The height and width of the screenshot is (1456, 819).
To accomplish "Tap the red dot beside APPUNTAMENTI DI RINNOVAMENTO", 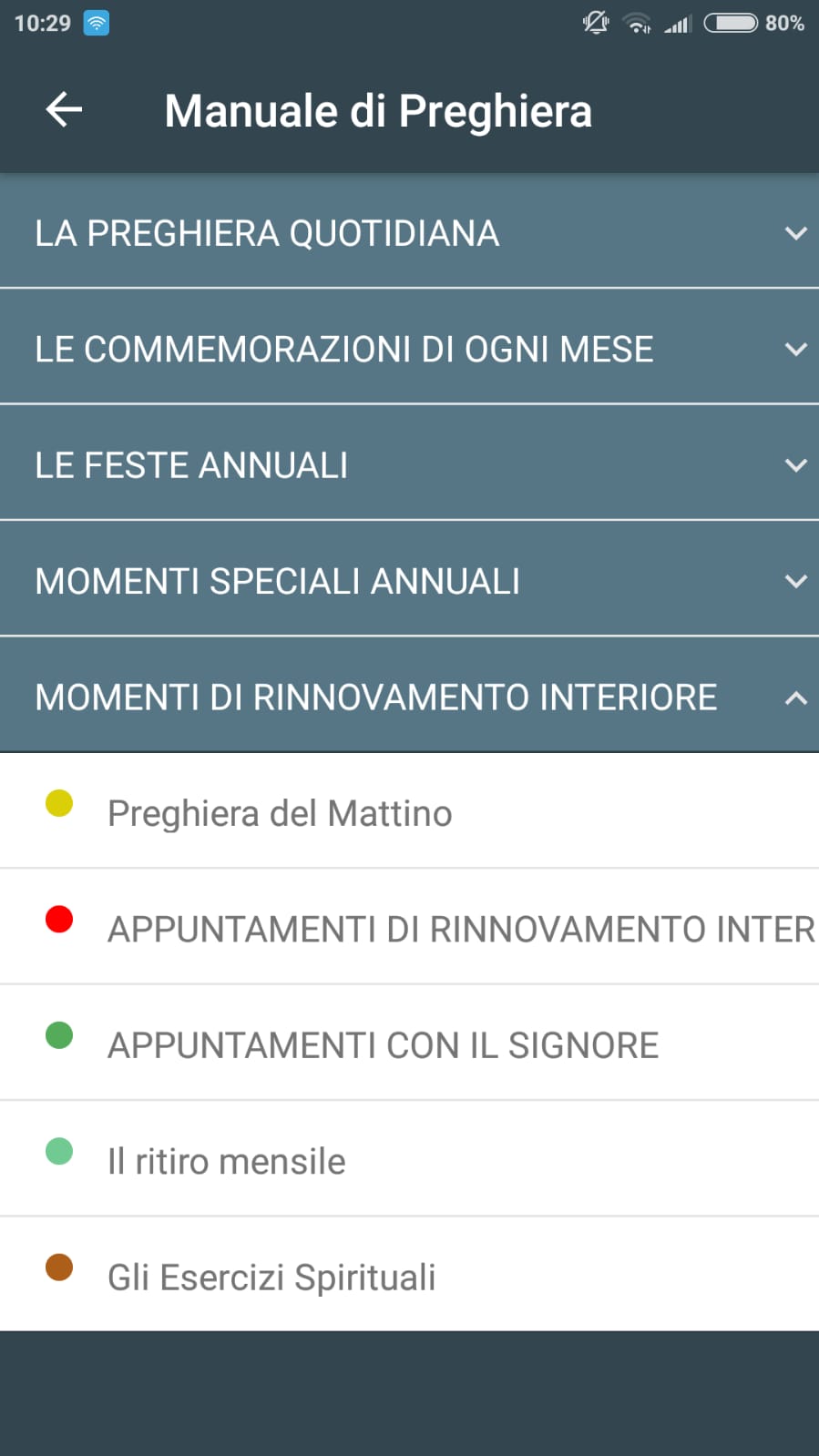I will 59,919.
